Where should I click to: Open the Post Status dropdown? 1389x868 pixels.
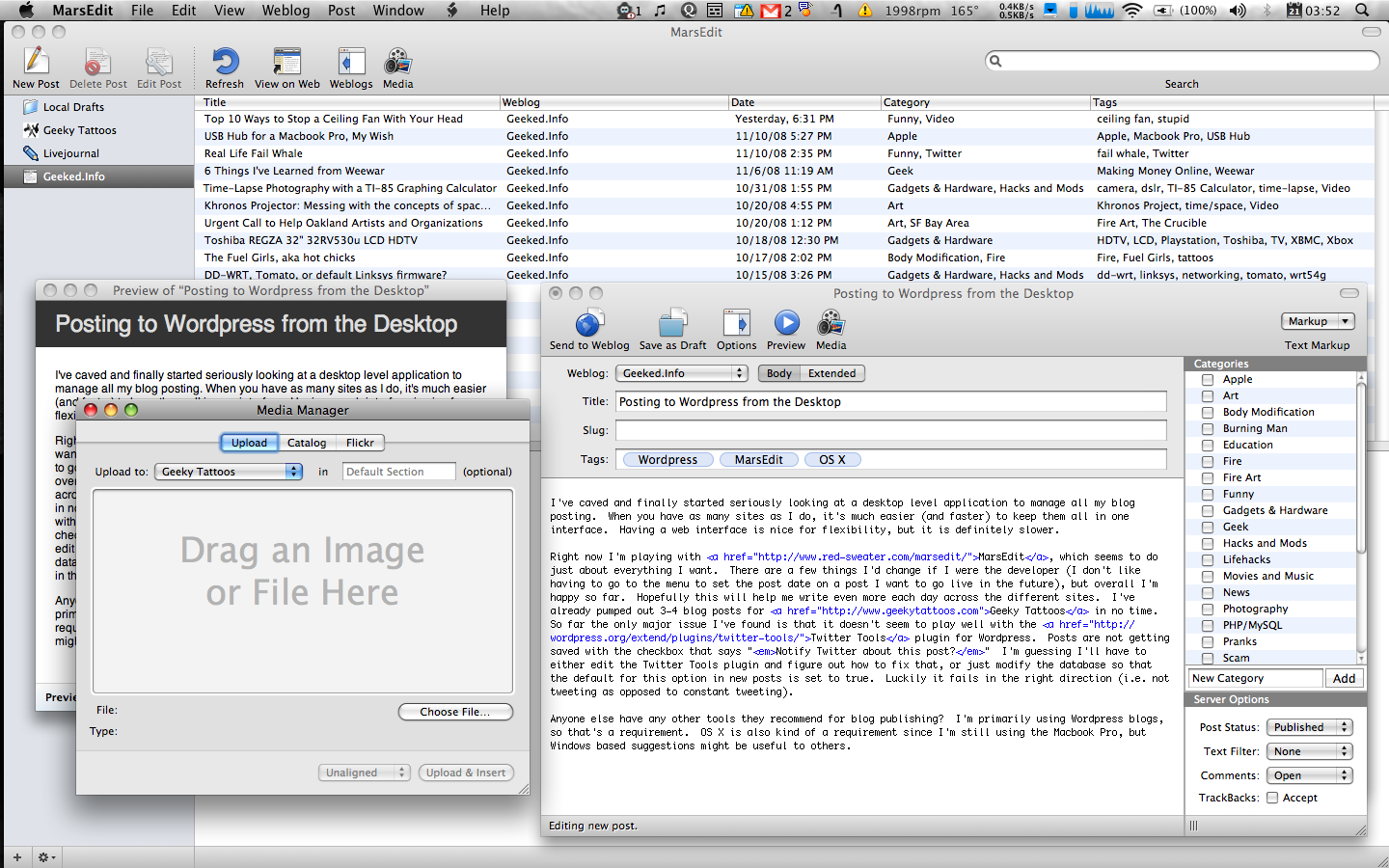pyautogui.click(x=1309, y=727)
